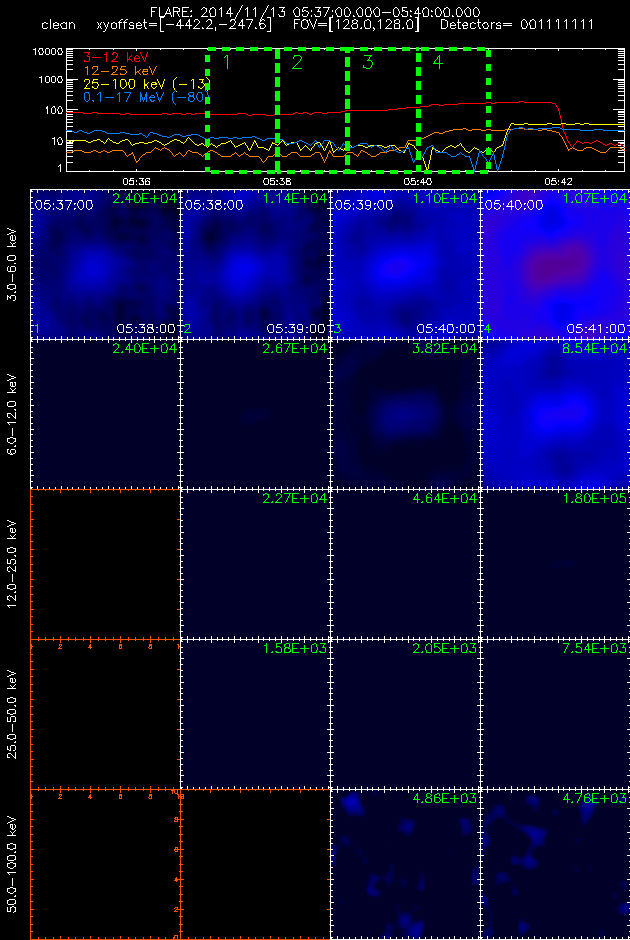The height and width of the screenshot is (940, 630).
Task: Click the 05:38 time axis label
Action: click(x=277, y=180)
